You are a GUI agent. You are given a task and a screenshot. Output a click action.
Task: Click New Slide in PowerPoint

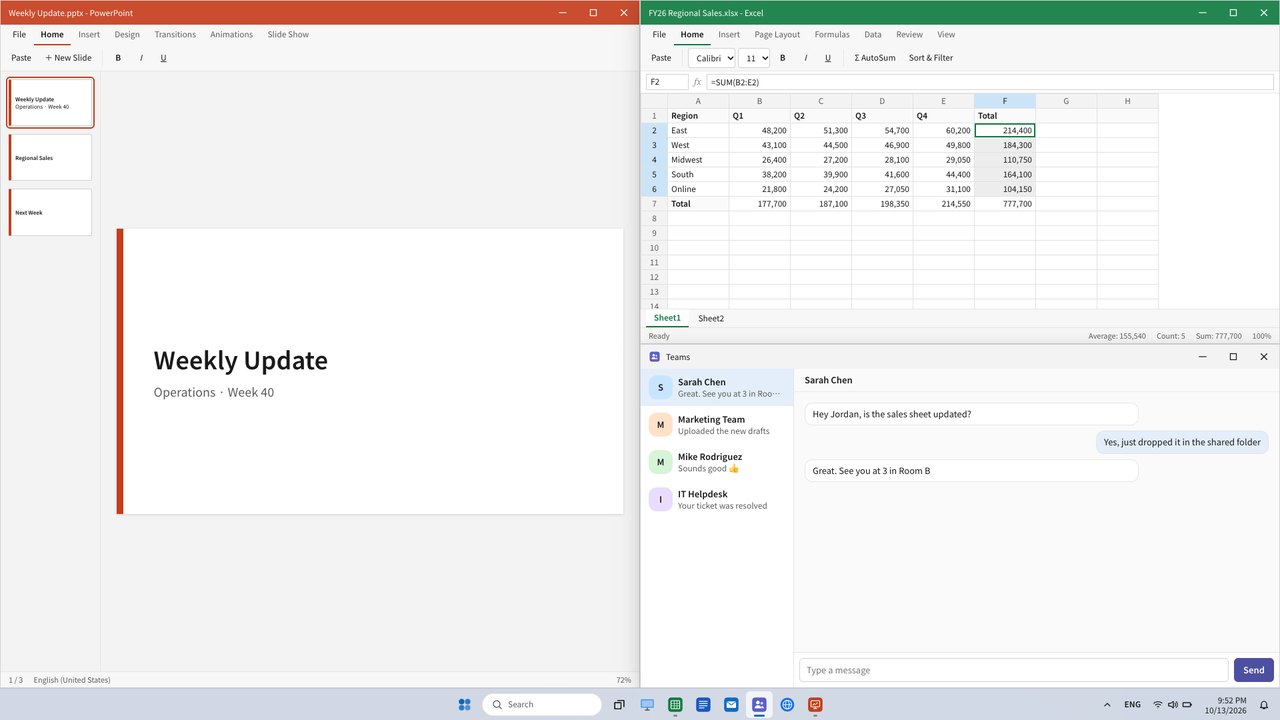pos(68,58)
